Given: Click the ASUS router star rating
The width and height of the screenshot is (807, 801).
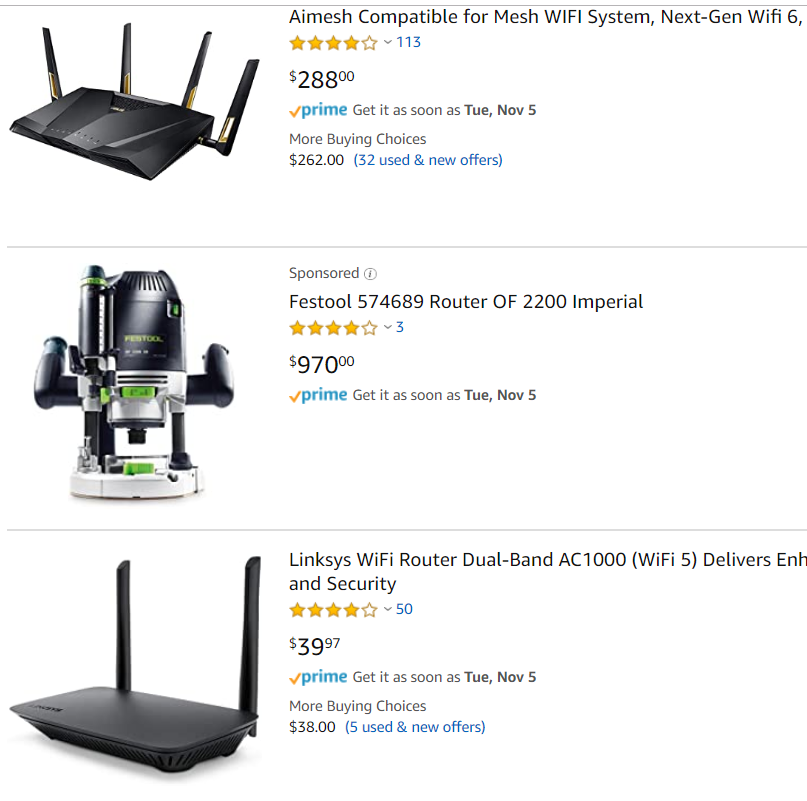Looking at the screenshot, I should tap(333, 43).
